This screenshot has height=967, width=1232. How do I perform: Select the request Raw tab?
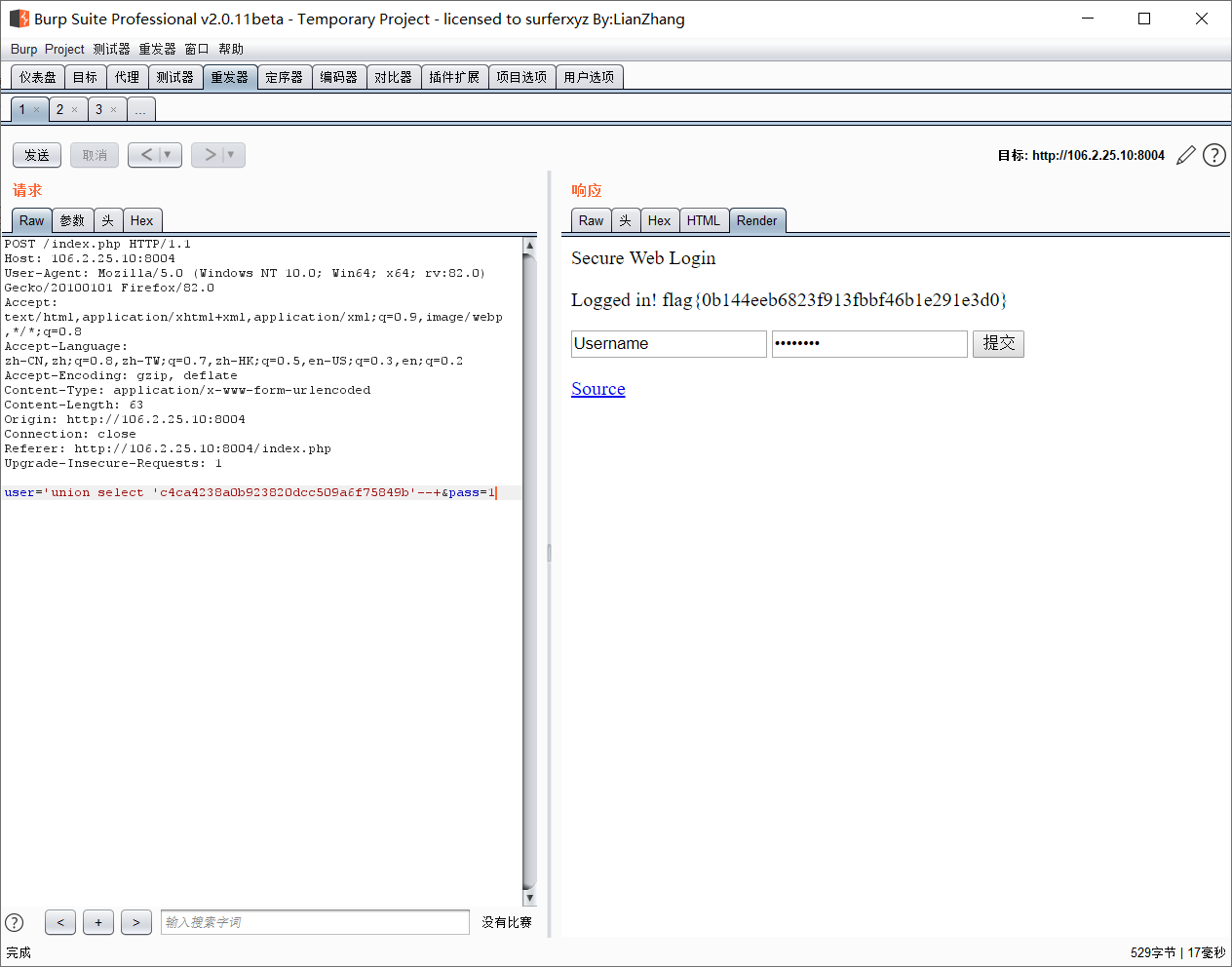(32, 220)
